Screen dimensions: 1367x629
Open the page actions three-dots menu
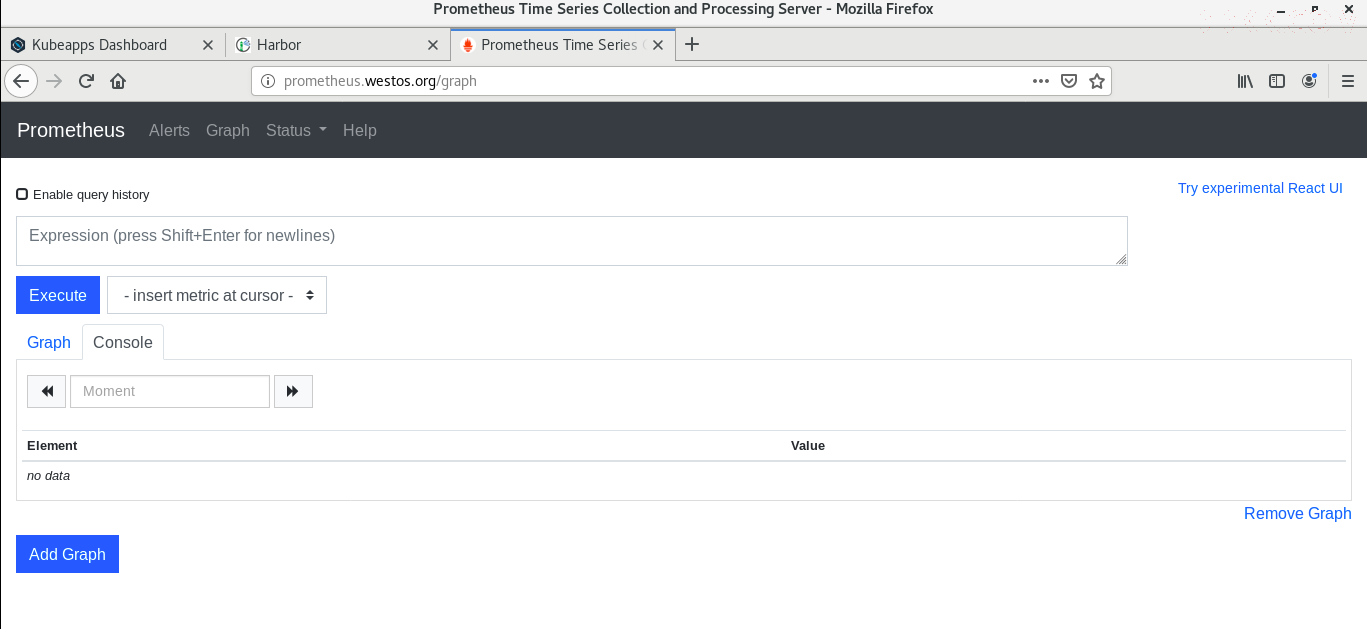pos(1040,81)
